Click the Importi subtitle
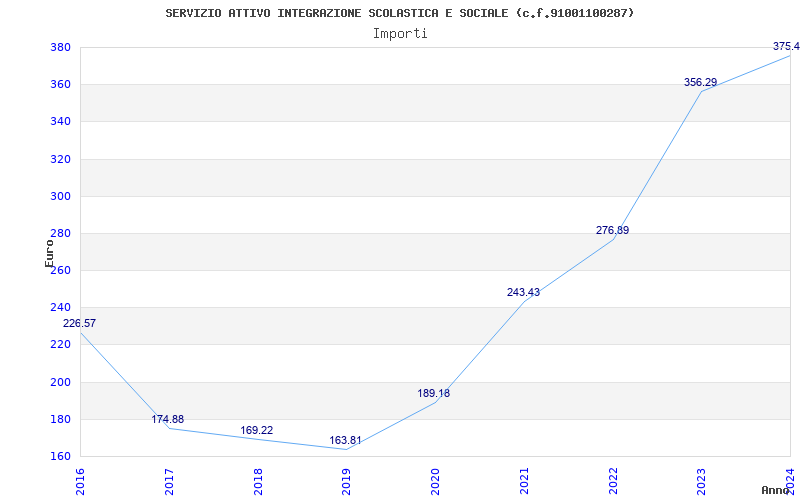This screenshot has height=500, width=800. (400, 34)
